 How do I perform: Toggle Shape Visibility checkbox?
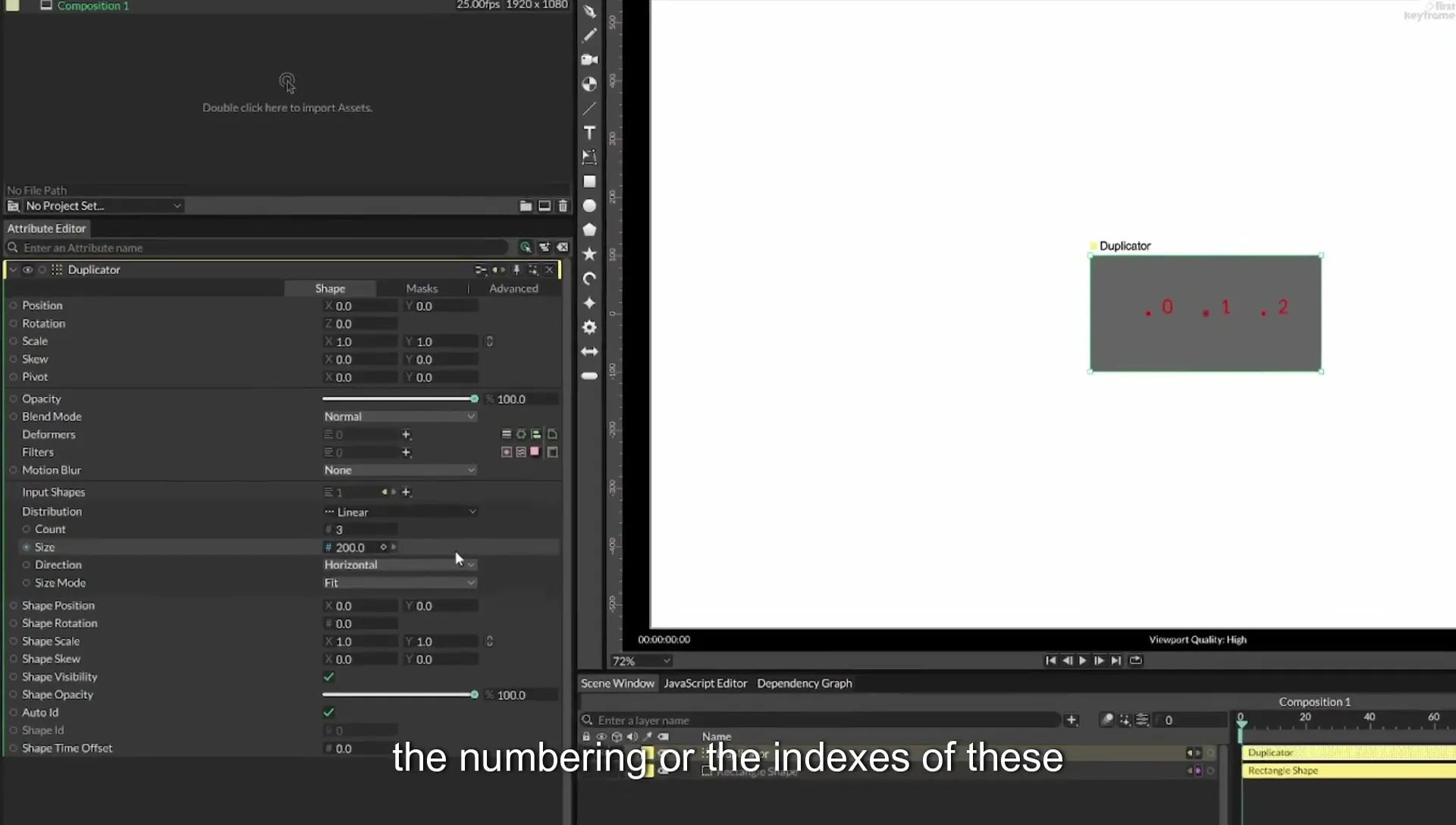pos(328,676)
